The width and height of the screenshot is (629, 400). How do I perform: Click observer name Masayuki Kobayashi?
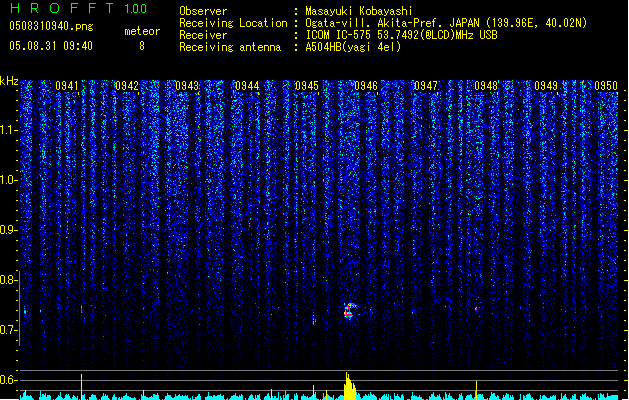(359, 11)
